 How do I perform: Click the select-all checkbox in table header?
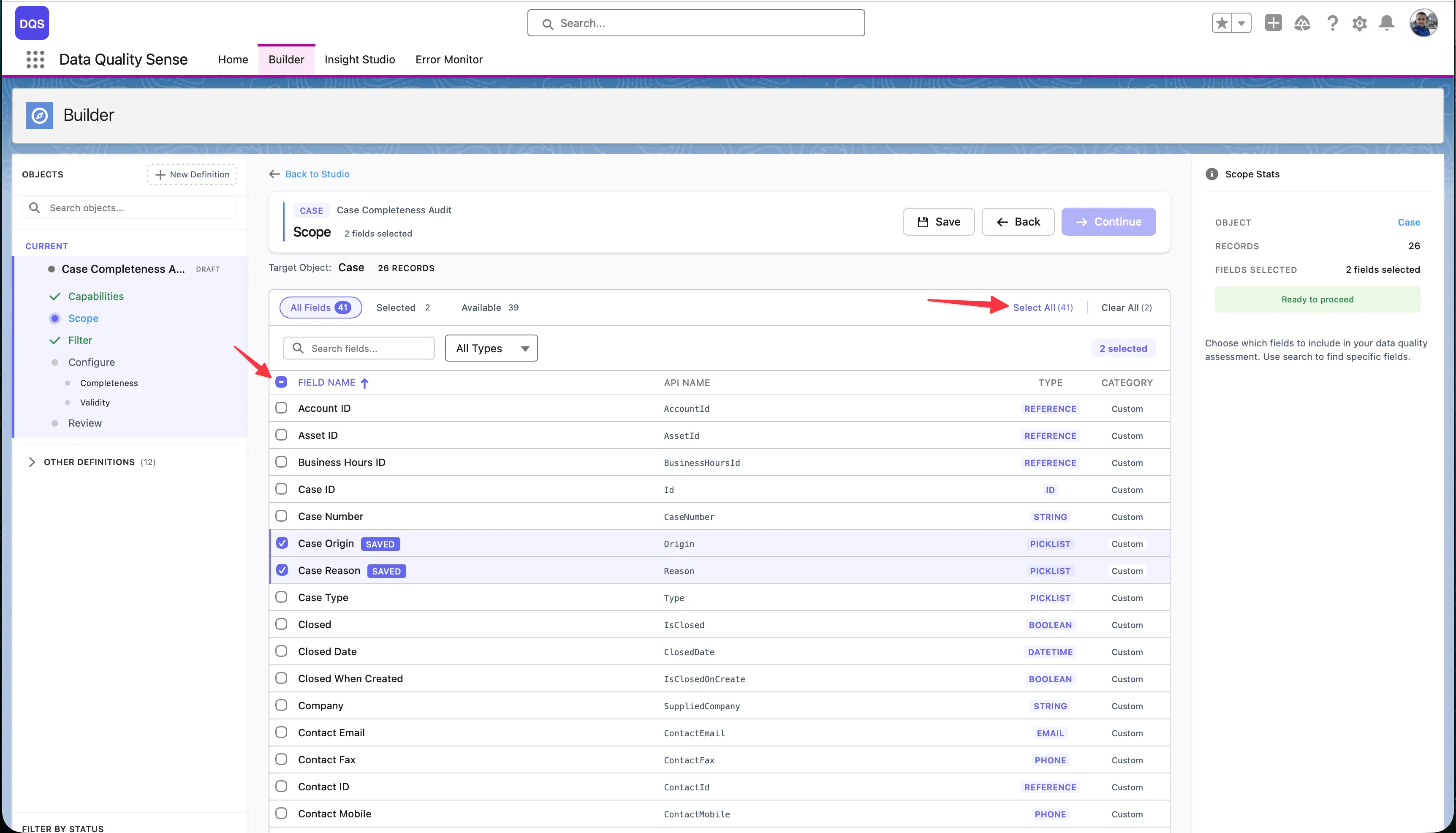(281, 381)
